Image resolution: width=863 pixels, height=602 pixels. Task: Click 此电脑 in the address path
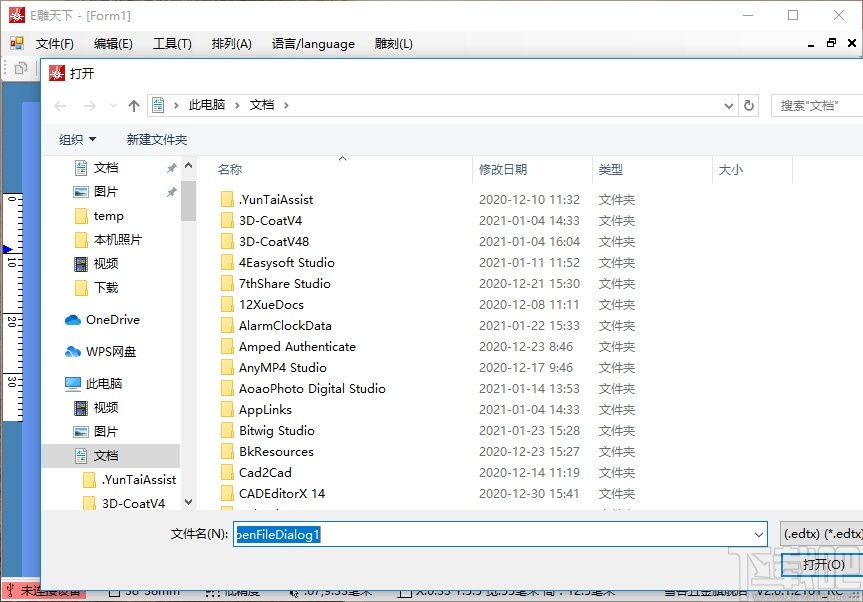click(207, 105)
